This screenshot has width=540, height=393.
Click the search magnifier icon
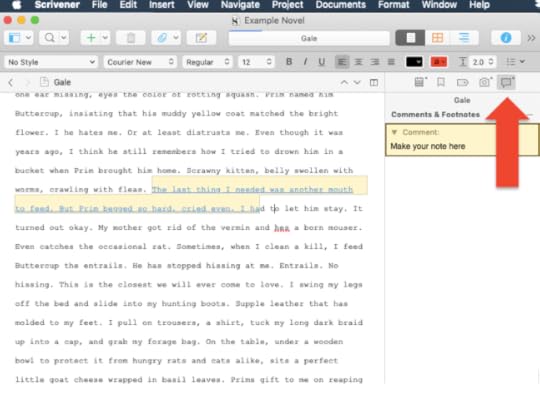click(x=50, y=38)
